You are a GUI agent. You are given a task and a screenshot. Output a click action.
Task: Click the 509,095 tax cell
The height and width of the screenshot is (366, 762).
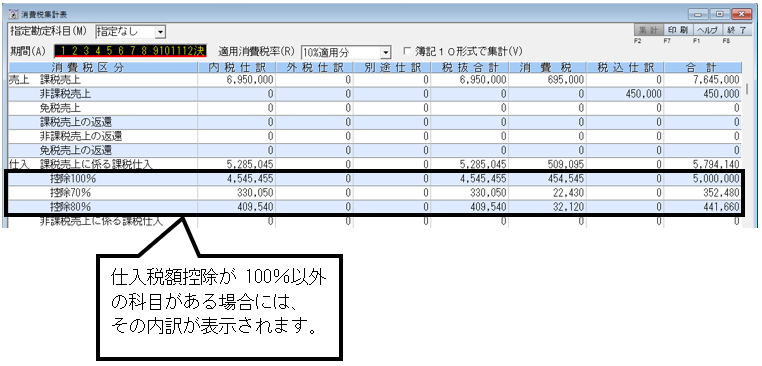click(548, 165)
